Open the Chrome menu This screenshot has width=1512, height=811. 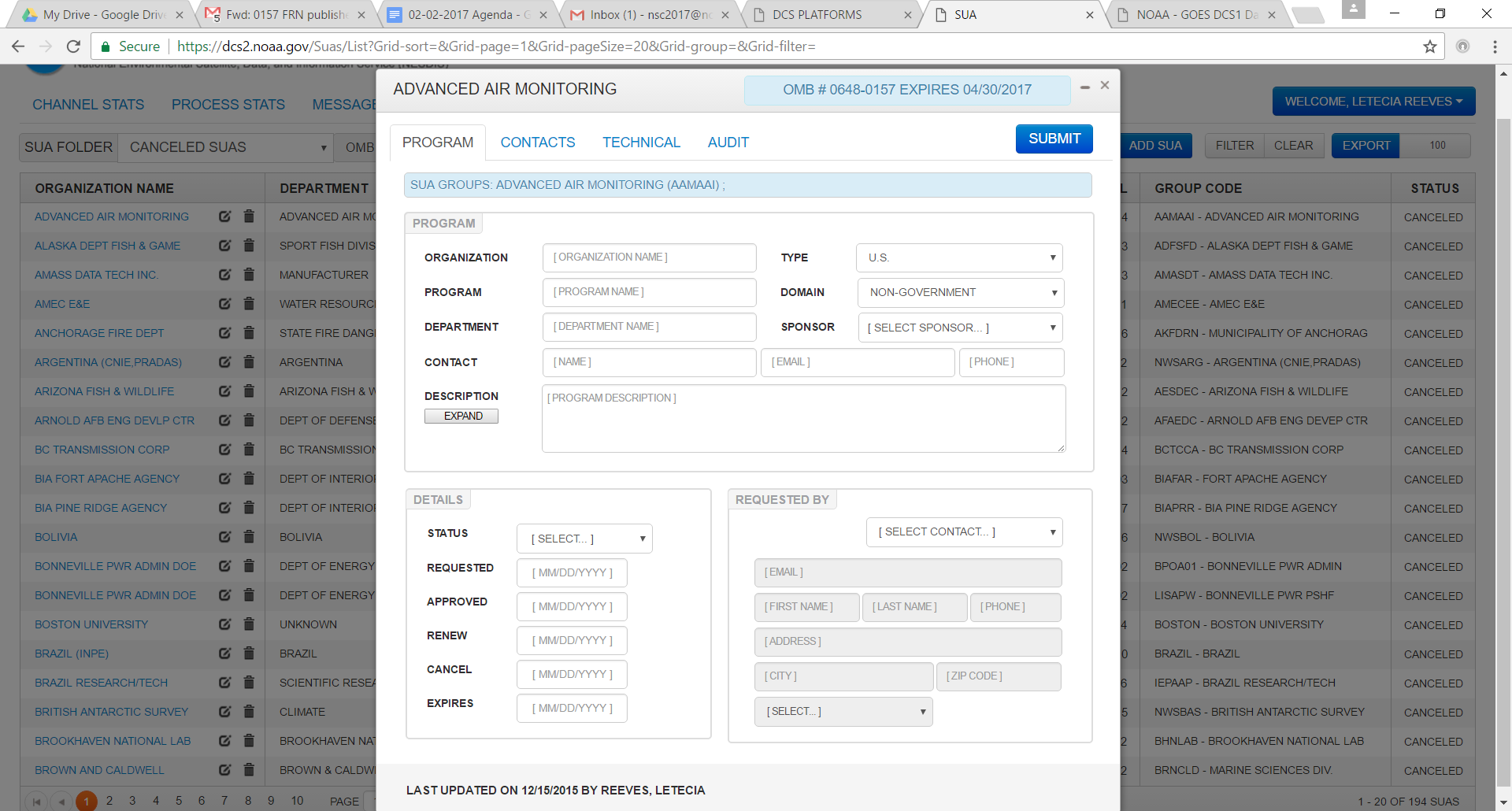tap(1495, 46)
